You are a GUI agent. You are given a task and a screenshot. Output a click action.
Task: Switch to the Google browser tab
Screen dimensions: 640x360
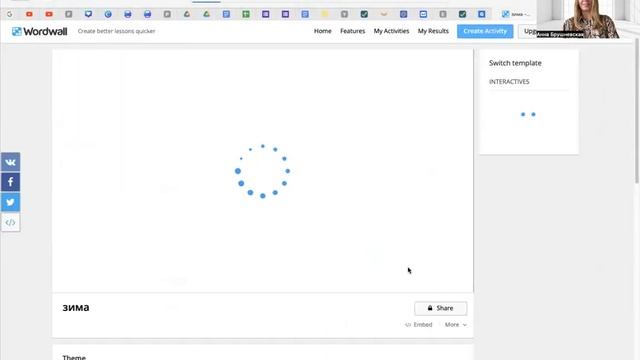coord(9,14)
